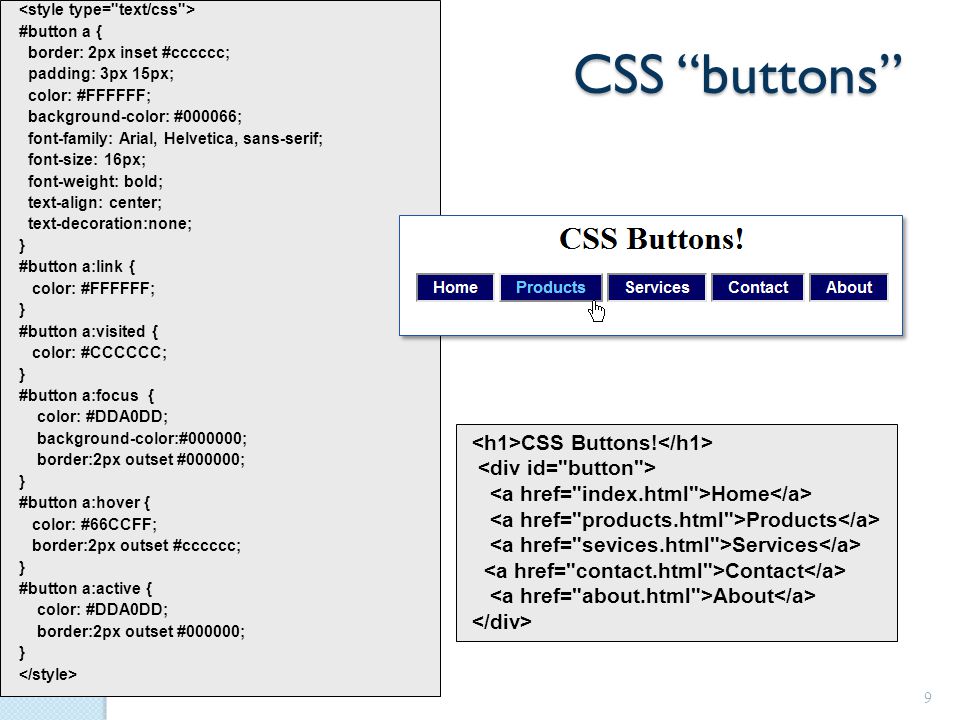Click the '#button a:hover {' selector
Viewport: 960px width, 720px height.
[84, 503]
